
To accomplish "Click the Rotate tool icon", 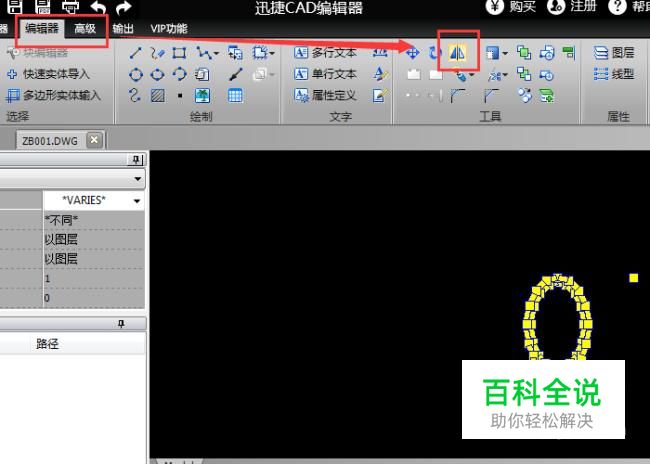I will click(434, 53).
